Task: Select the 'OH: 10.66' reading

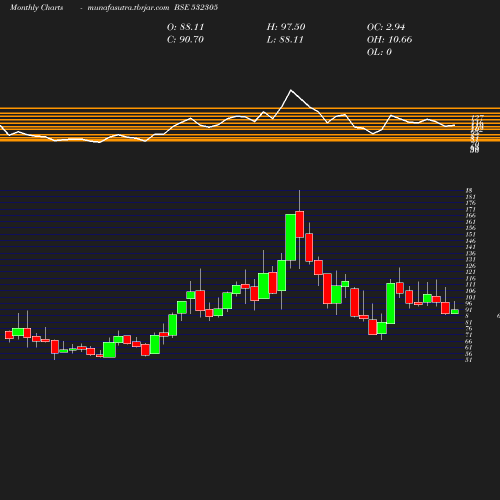Action: click(389, 40)
